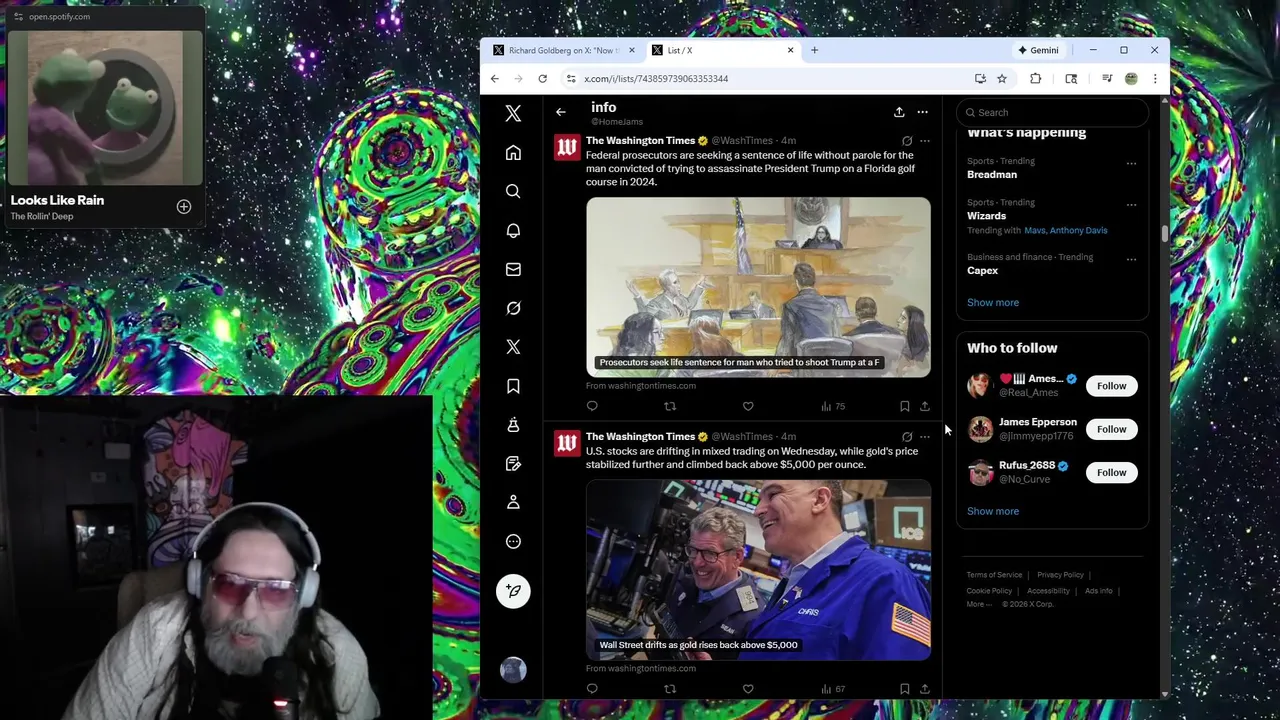This screenshot has width=1280, height=720.
Task: Open the Creator Studio flask icon in sidebar
Action: [513, 425]
